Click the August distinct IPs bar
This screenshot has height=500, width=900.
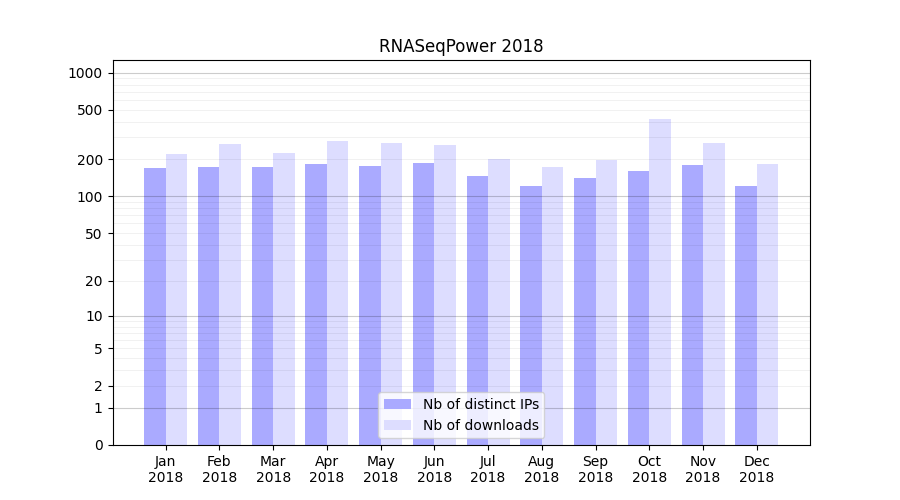pyautogui.click(x=531, y=315)
